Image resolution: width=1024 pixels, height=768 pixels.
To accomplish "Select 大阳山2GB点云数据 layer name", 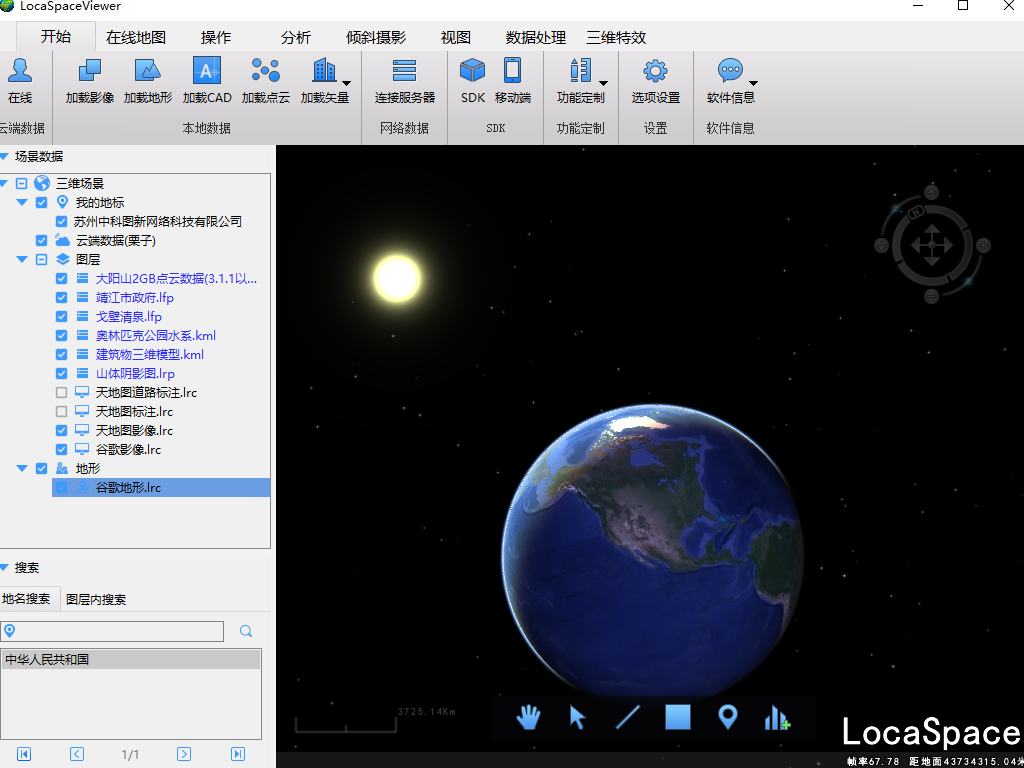I will [x=176, y=279].
